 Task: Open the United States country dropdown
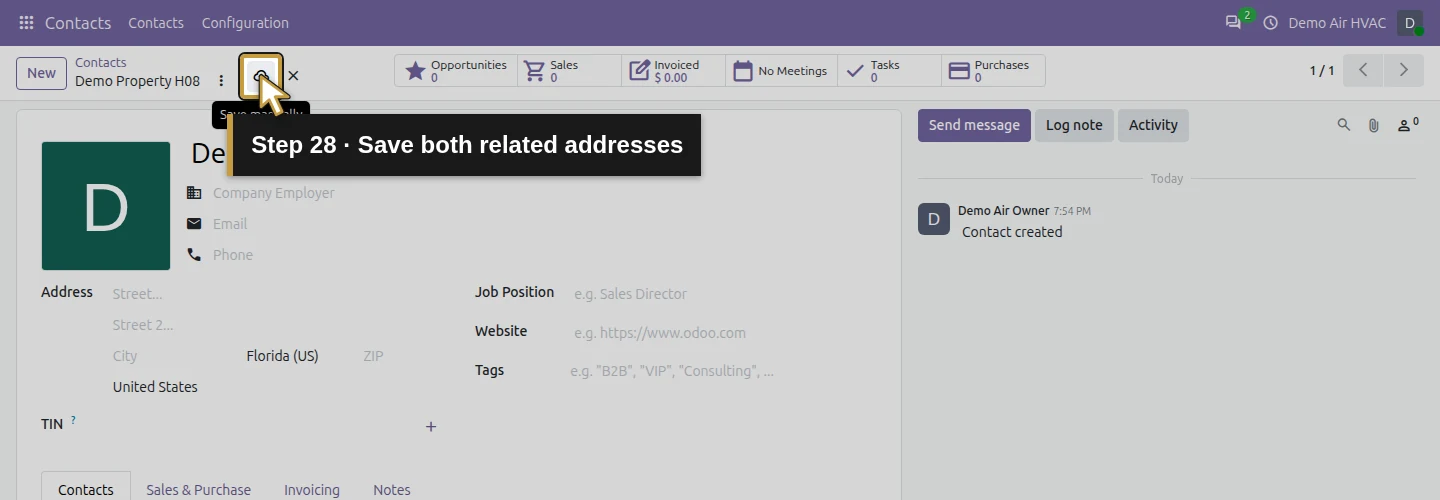click(x=275, y=387)
